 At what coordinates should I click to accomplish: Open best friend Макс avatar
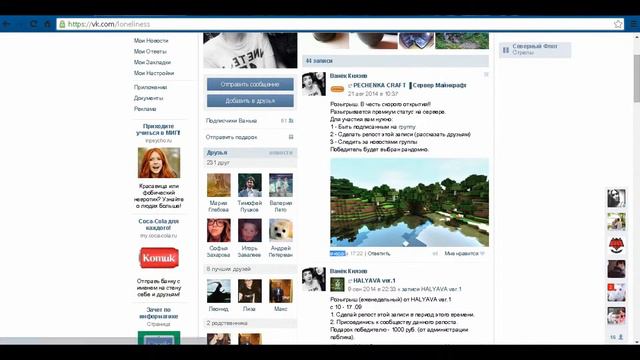point(281,291)
